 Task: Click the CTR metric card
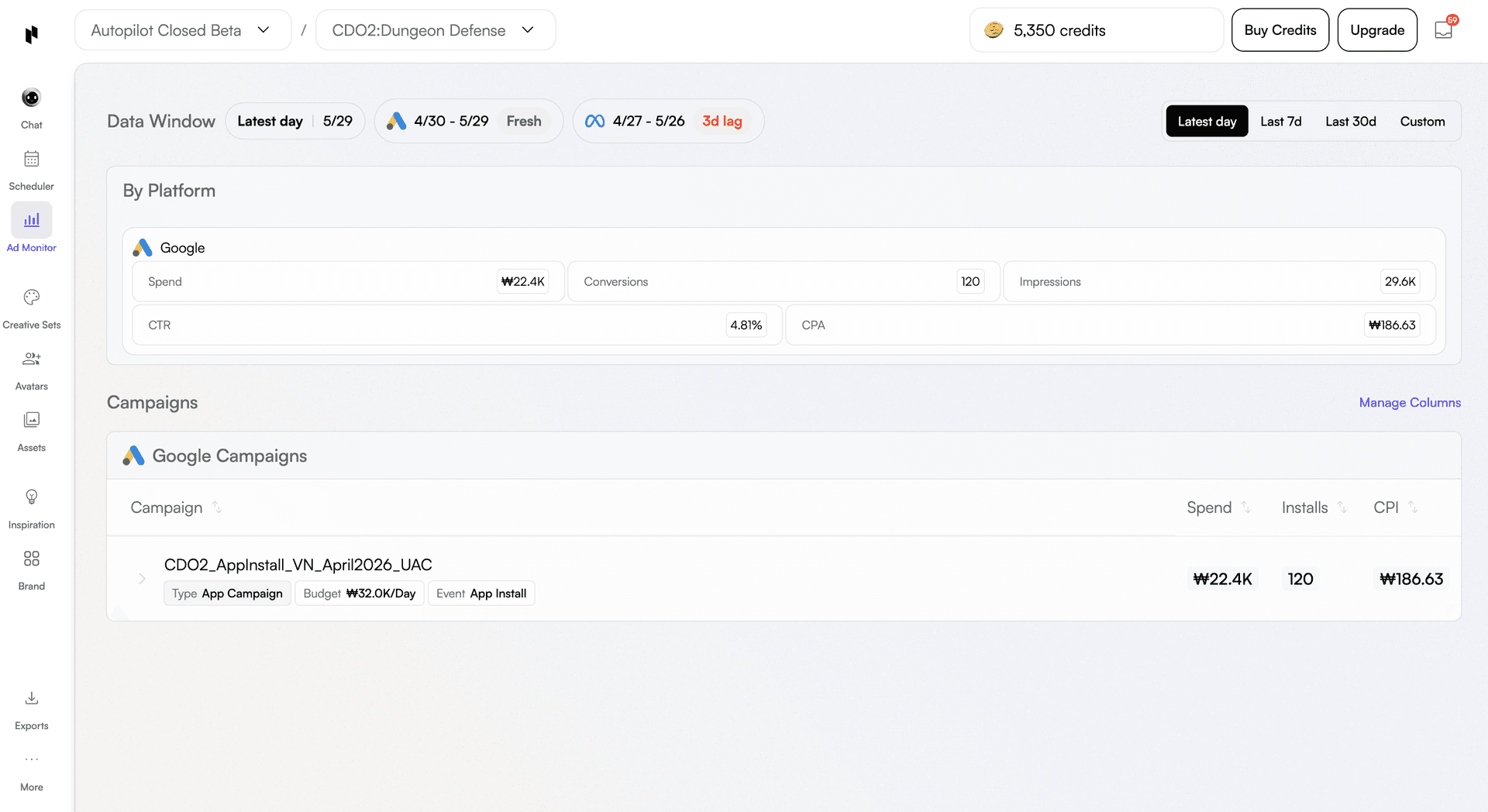point(457,325)
